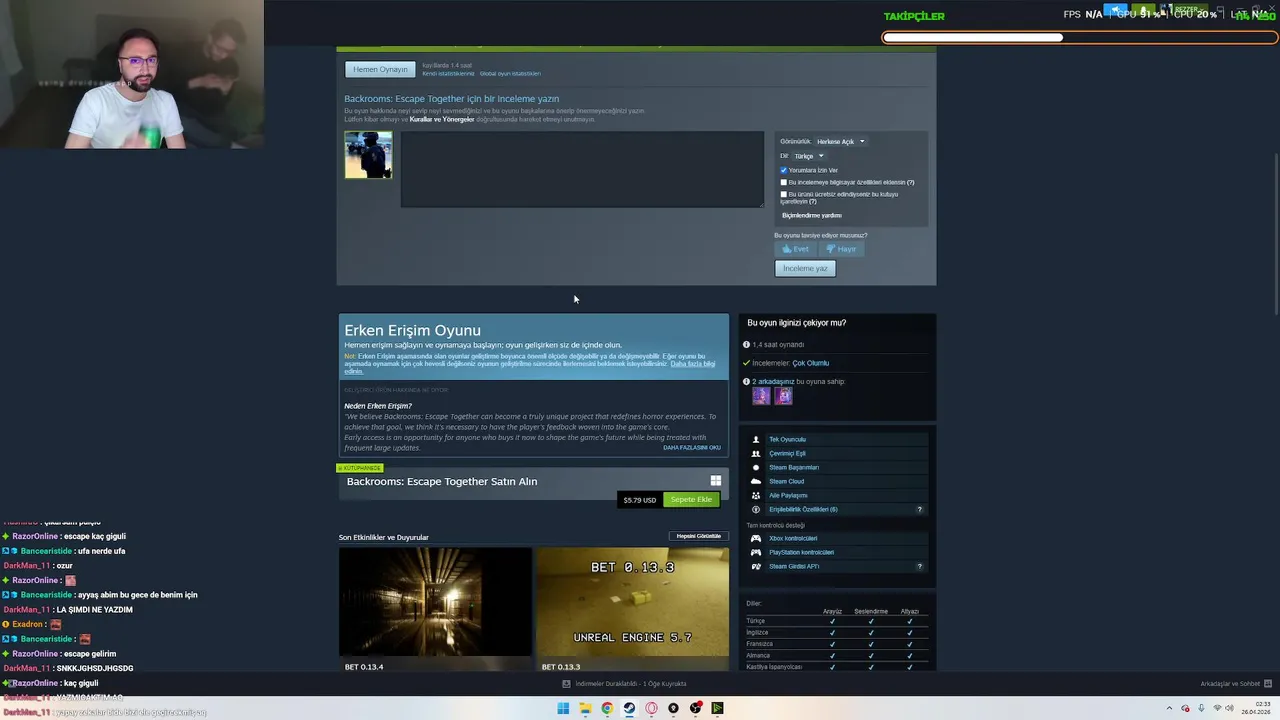The width and height of the screenshot is (1280, 720).
Task: Click the green arrow app in taskbar
Action: 717,708
